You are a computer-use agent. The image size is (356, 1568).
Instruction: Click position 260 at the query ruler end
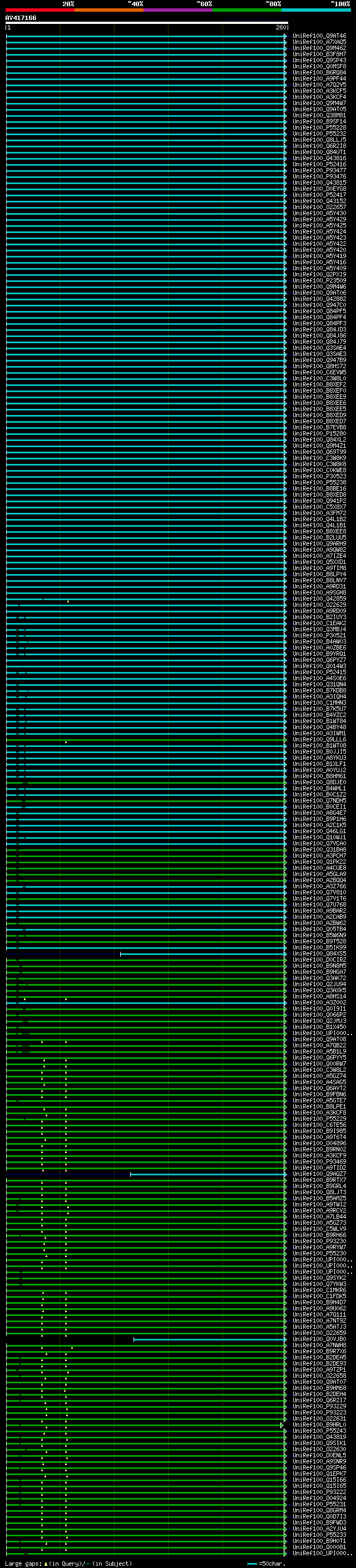(x=281, y=27)
